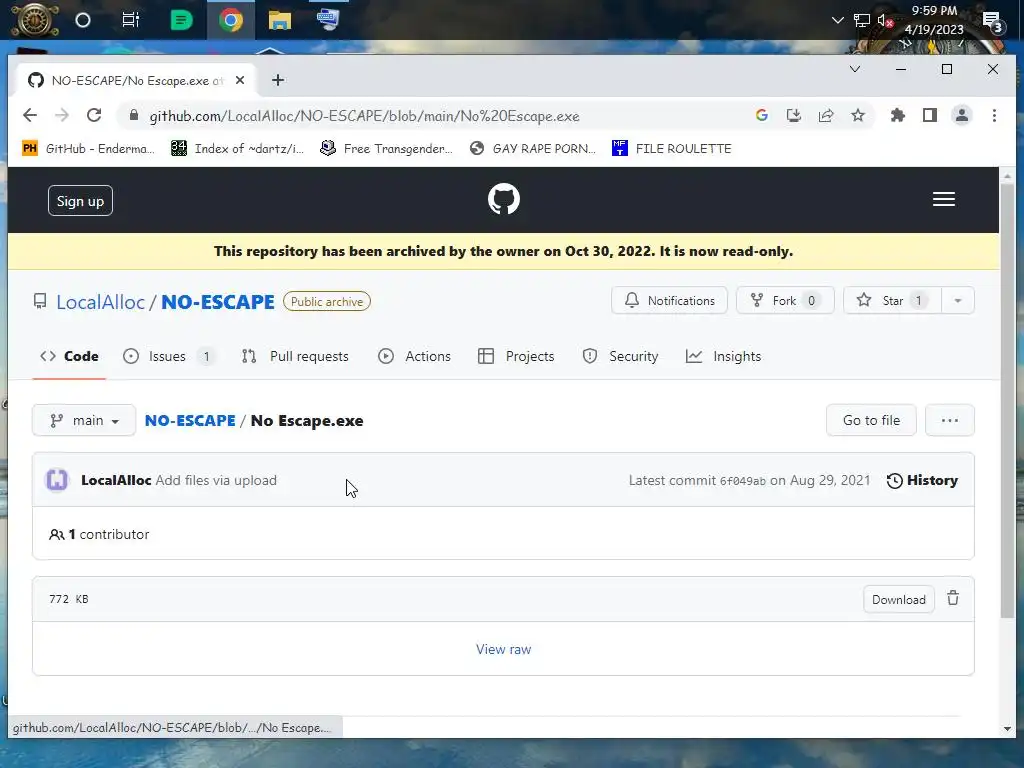Open the 'Index of ~dartz/i...' bookmark
1024x768 pixels.
pyautogui.click(x=237, y=148)
